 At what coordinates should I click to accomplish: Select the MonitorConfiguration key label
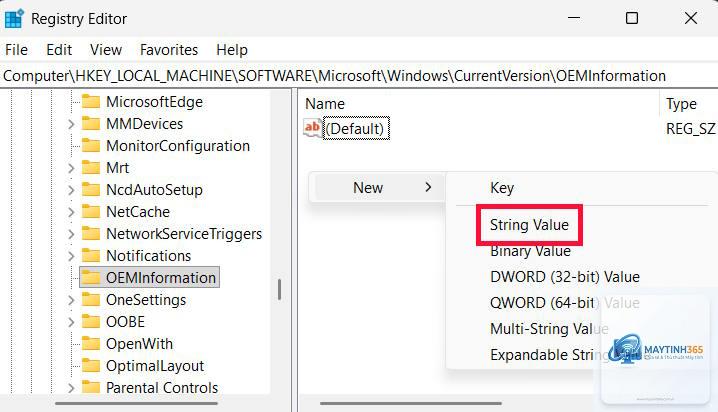click(x=178, y=146)
